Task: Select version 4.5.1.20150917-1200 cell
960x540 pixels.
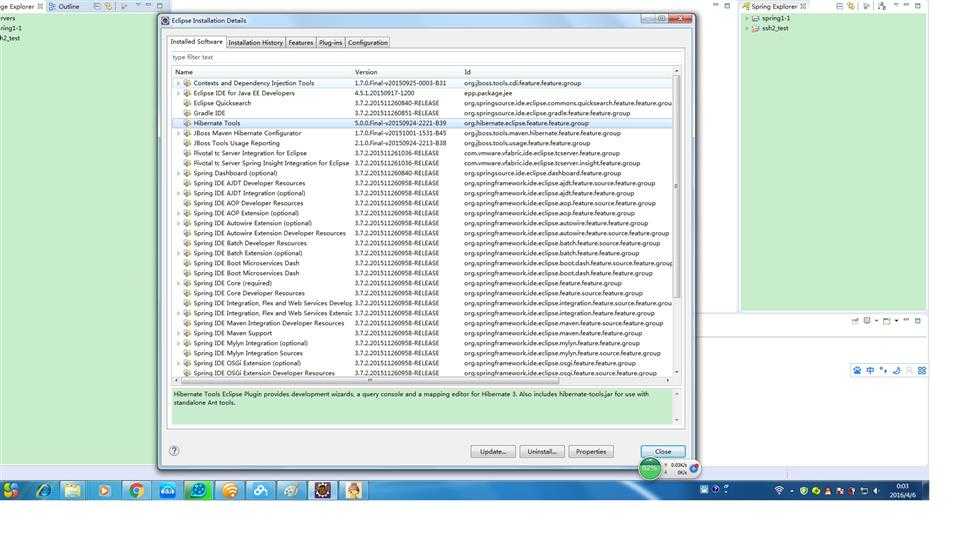Action: tap(384, 93)
